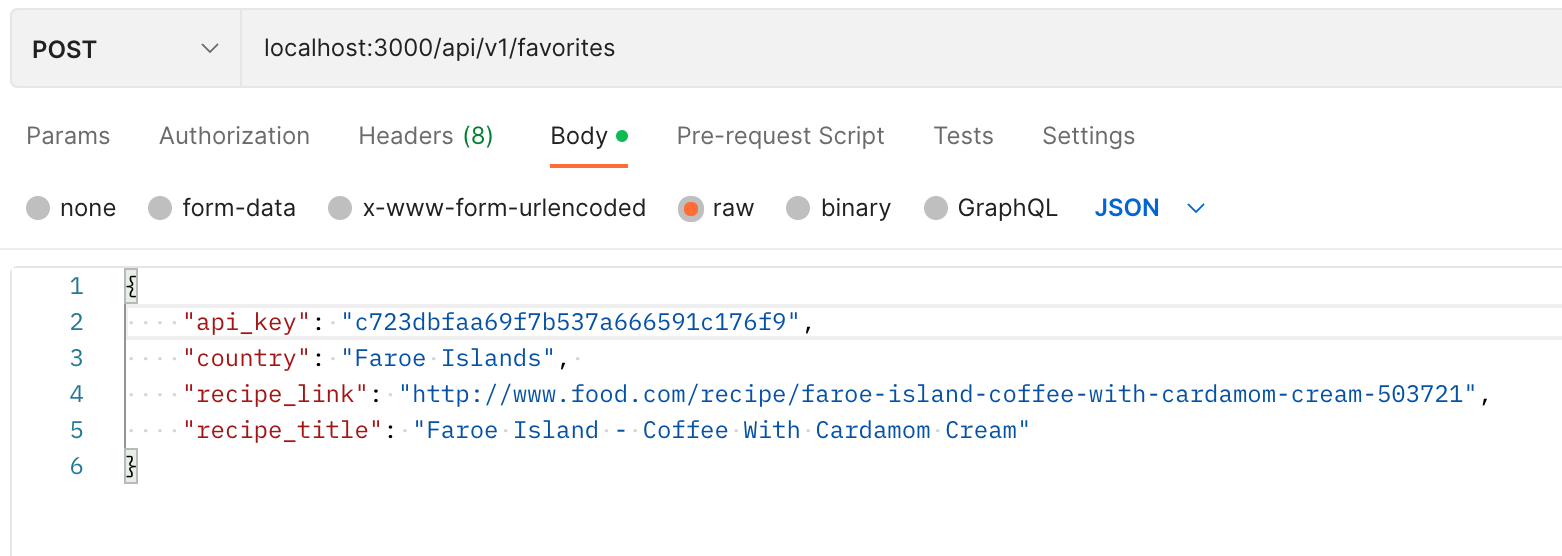Select the Body tab
Screen dimensions: 1562x556
pyautogui.click(x=589, y=136)
